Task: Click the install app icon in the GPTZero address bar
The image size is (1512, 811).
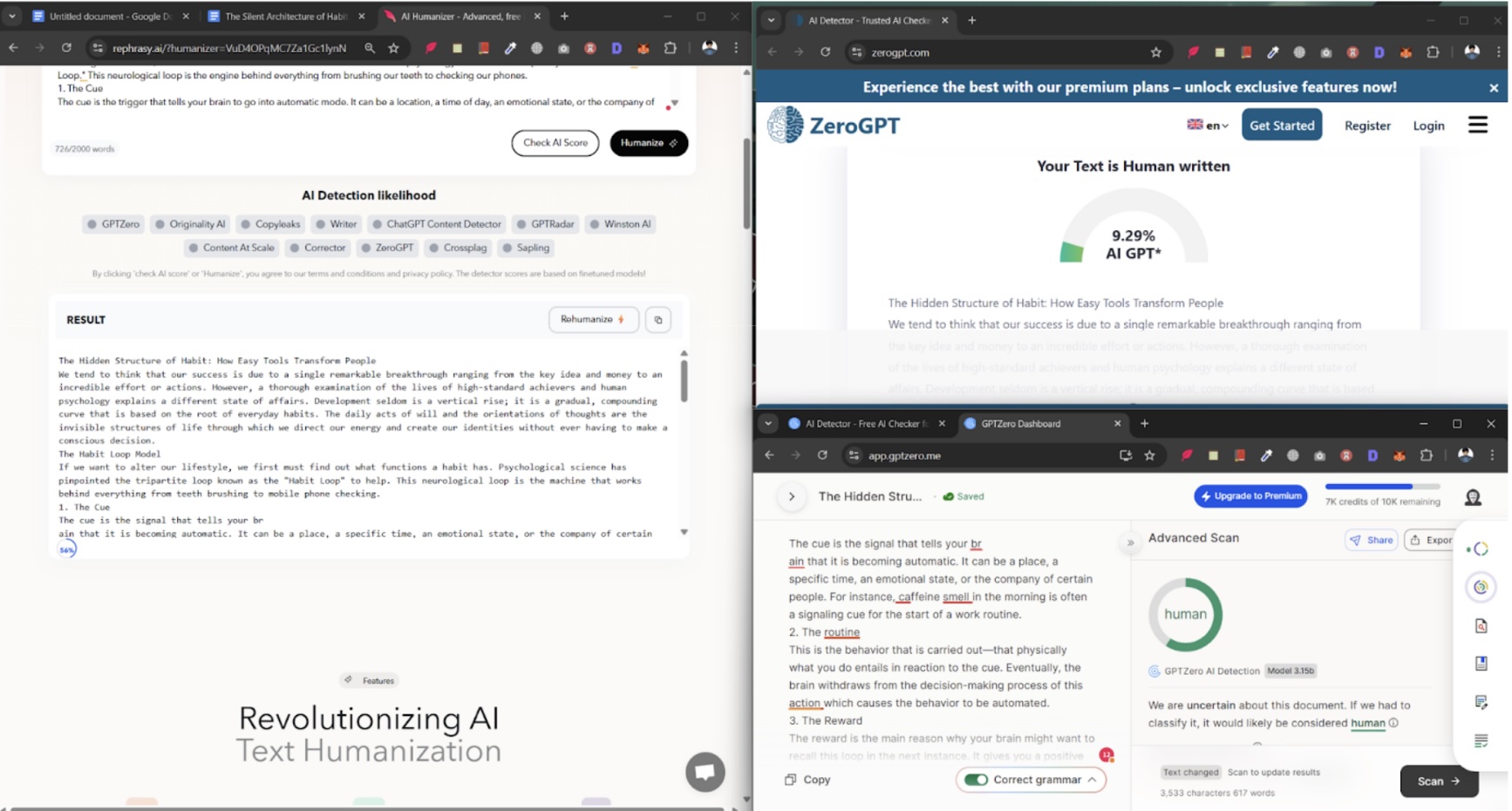Action: 1126,455
